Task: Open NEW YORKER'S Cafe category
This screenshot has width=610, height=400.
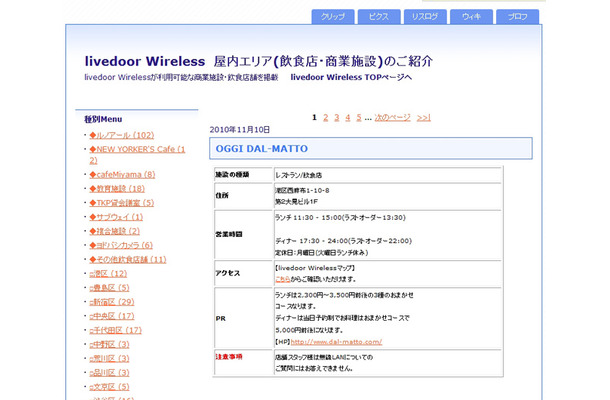Action: point(137,154)
